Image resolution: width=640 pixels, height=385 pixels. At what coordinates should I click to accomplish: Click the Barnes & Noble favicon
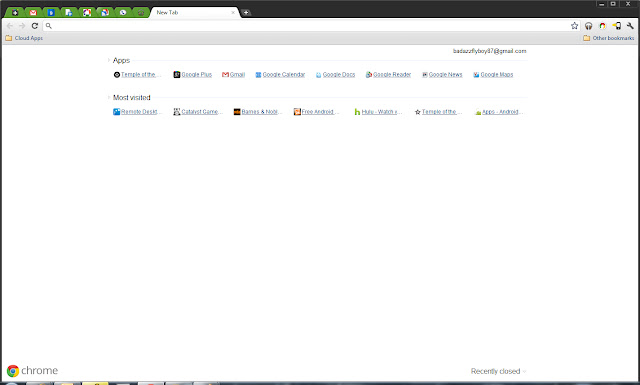[x=237, y=112]
